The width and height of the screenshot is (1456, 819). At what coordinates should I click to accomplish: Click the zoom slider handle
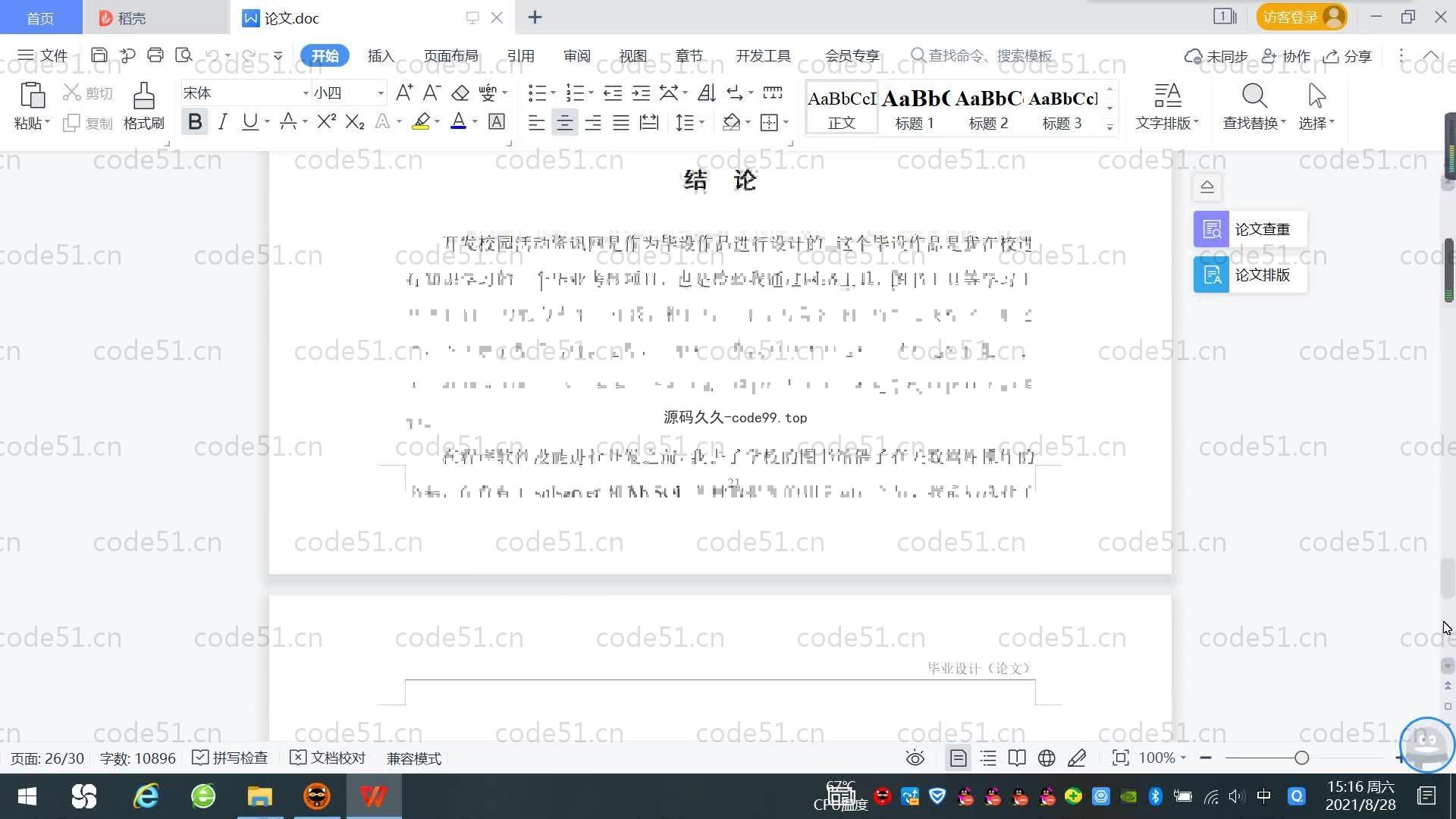pos(1301,758)
